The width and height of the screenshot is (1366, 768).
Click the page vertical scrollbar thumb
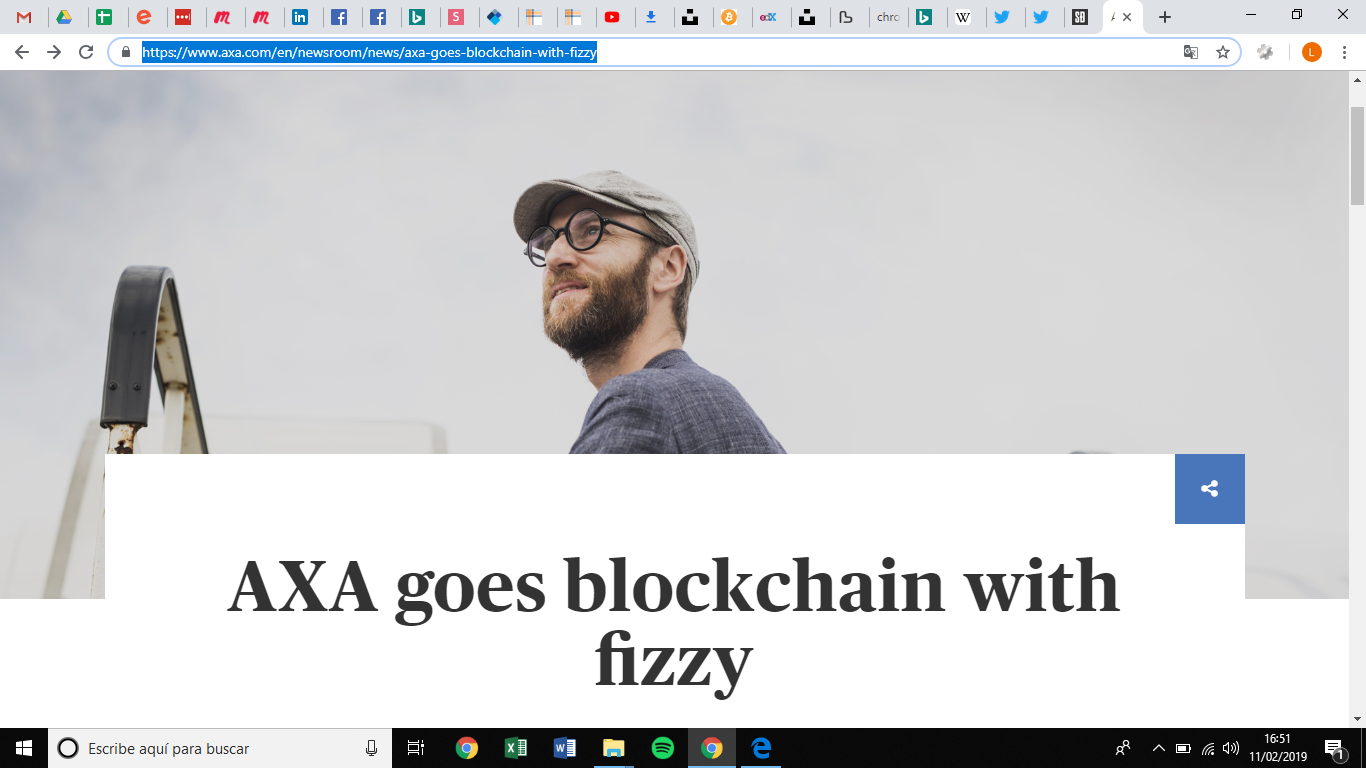coord(1357,154)
